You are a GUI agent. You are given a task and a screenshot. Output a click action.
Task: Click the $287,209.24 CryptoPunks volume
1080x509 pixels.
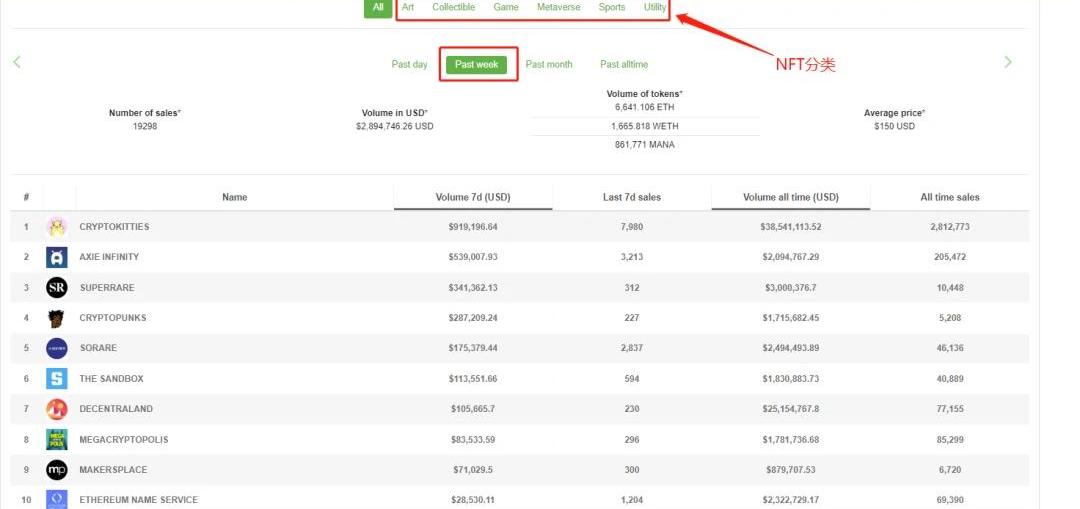point(473,318)
